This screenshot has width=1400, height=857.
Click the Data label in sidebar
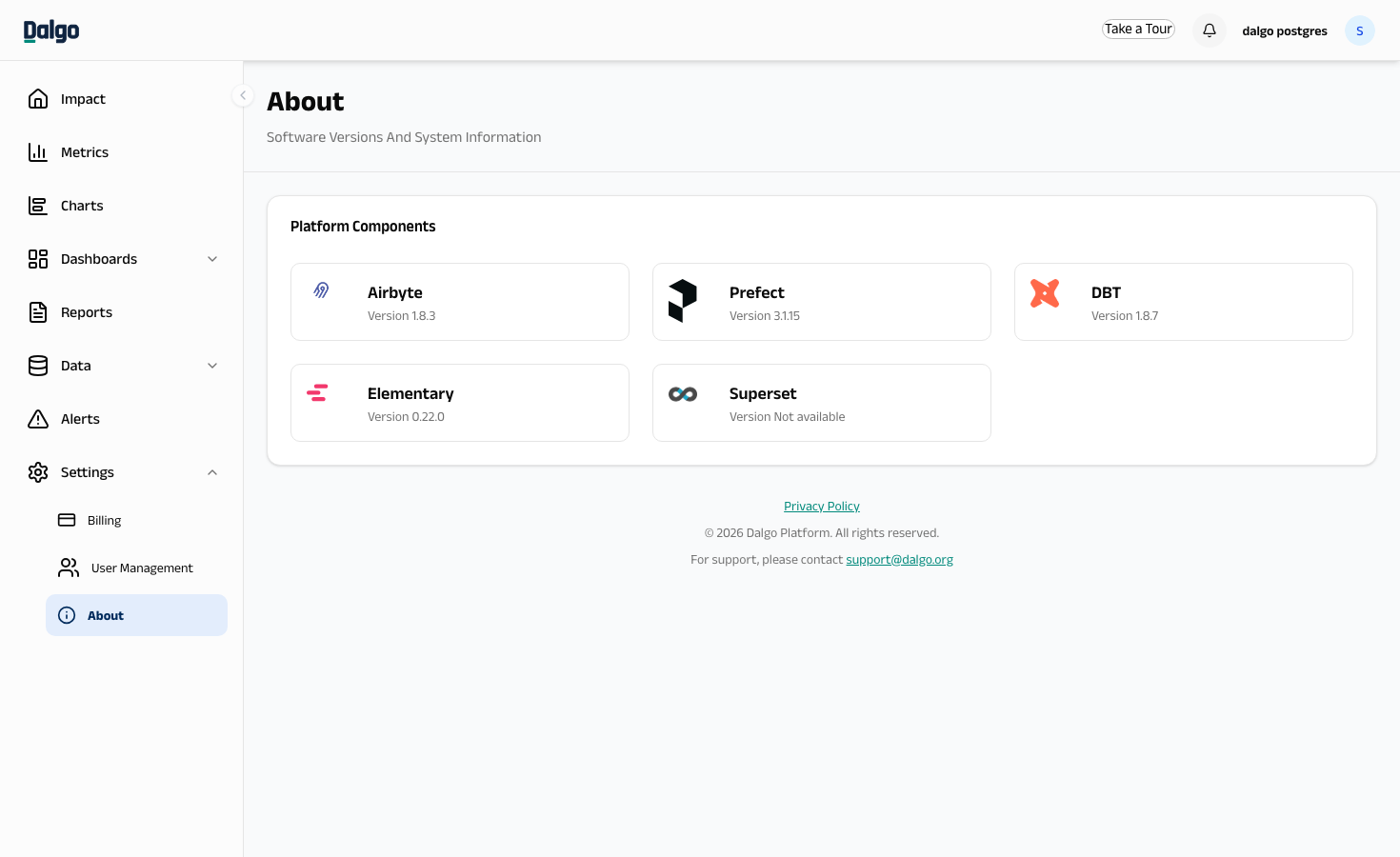(76, 366)
